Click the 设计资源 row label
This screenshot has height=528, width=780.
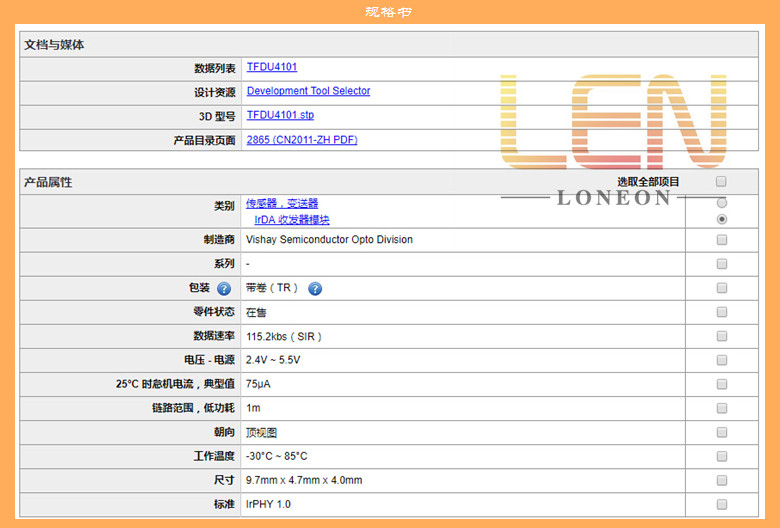point(214,92)
